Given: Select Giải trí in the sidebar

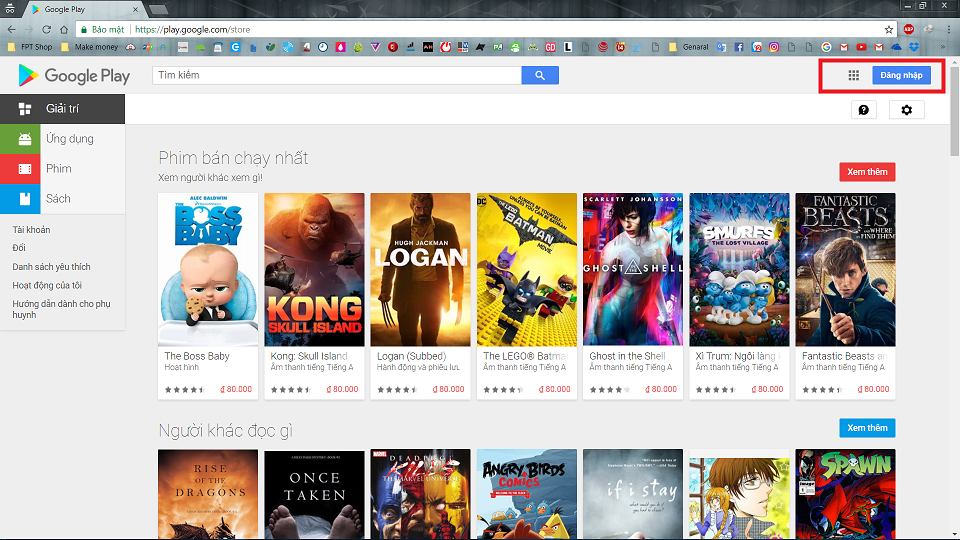Looking at the screenshot, I should [62, 109].
